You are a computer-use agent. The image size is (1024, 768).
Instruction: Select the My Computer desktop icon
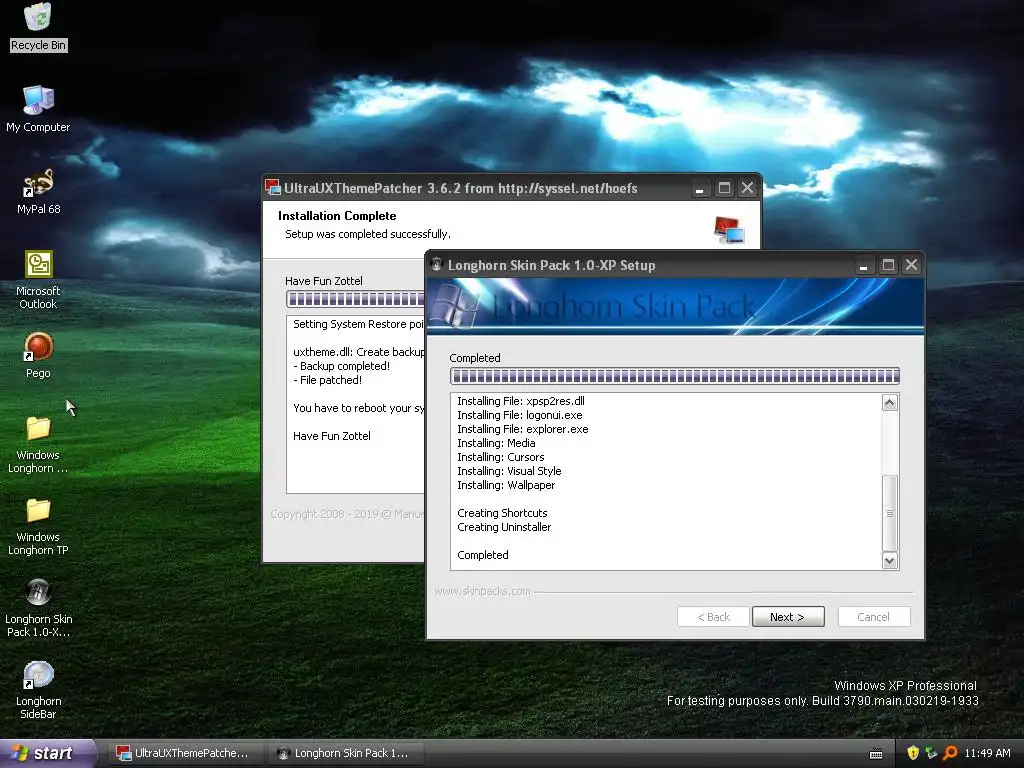(38, 108)
